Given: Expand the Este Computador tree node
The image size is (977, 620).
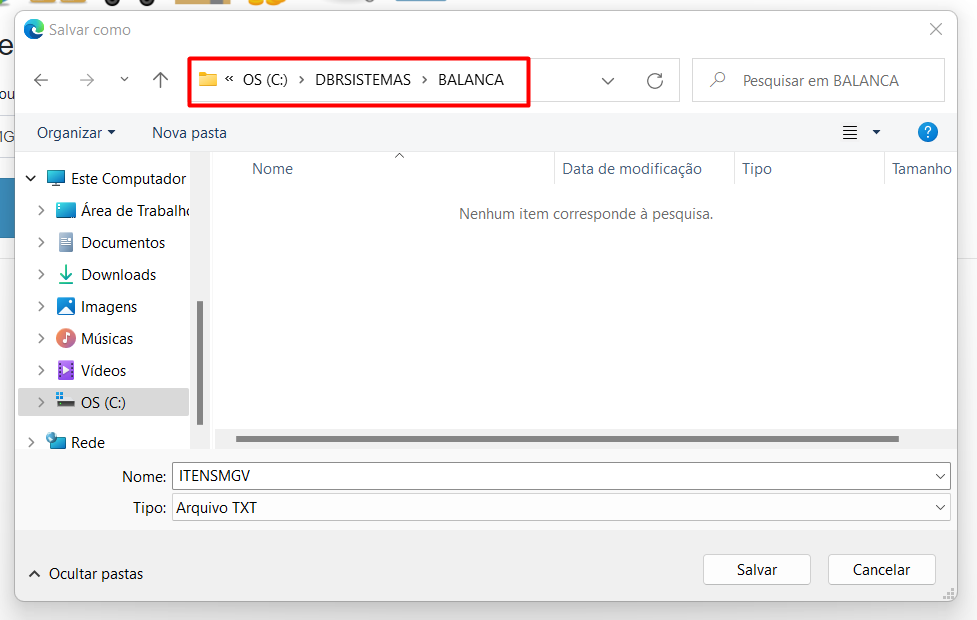Looking at the screenshot, I should tap(31, 179).
